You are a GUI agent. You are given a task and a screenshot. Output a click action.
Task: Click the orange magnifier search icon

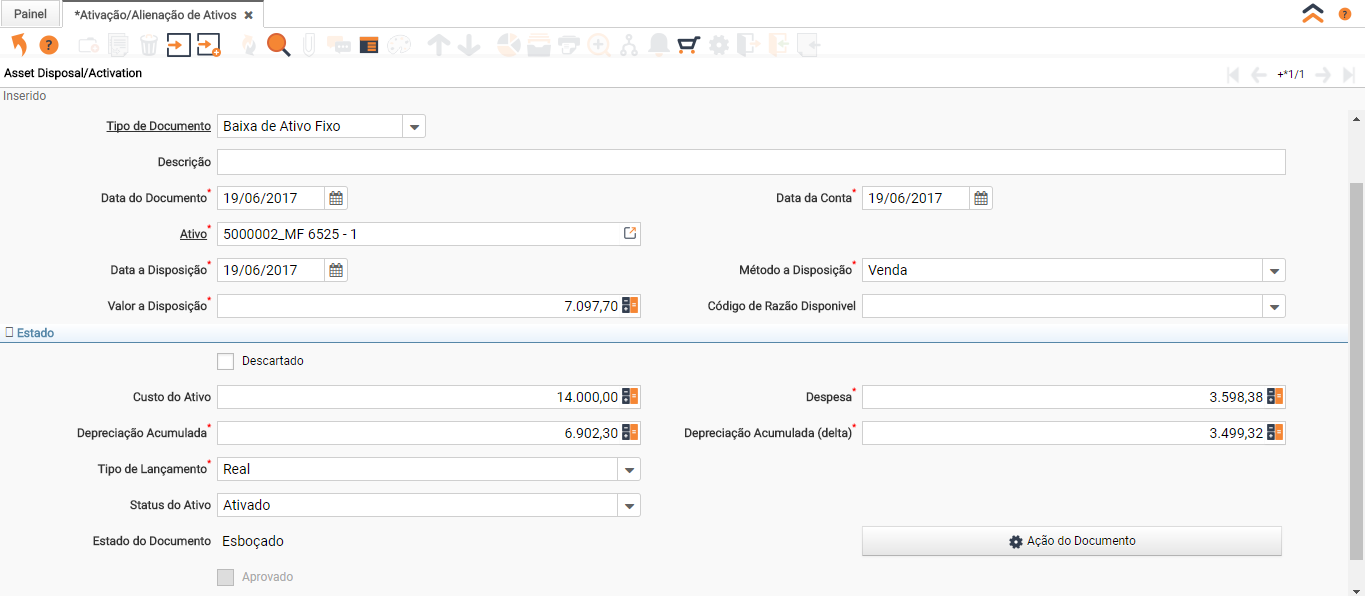point(278,45)
